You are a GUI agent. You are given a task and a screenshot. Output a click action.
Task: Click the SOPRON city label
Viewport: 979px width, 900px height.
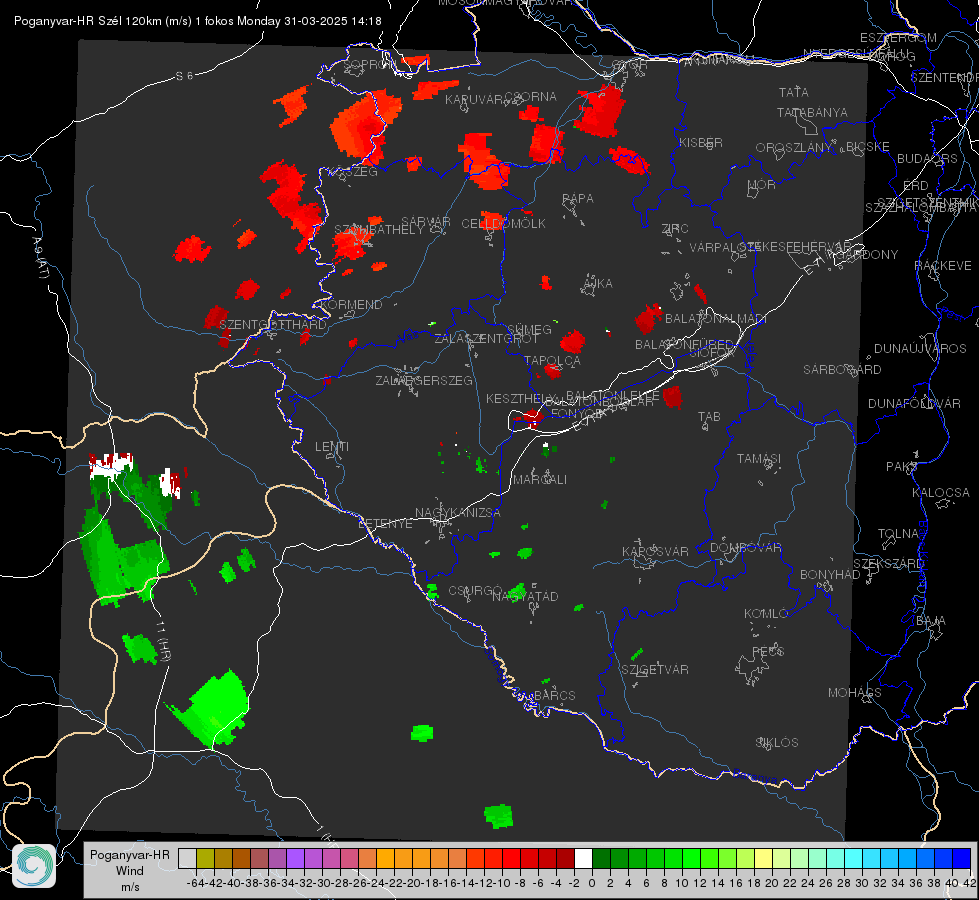(370, 64)
